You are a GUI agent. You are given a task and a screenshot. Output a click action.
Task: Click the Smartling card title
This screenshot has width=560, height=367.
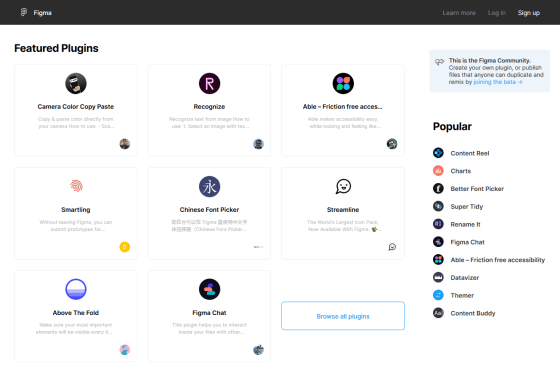(x=76, y=210)
